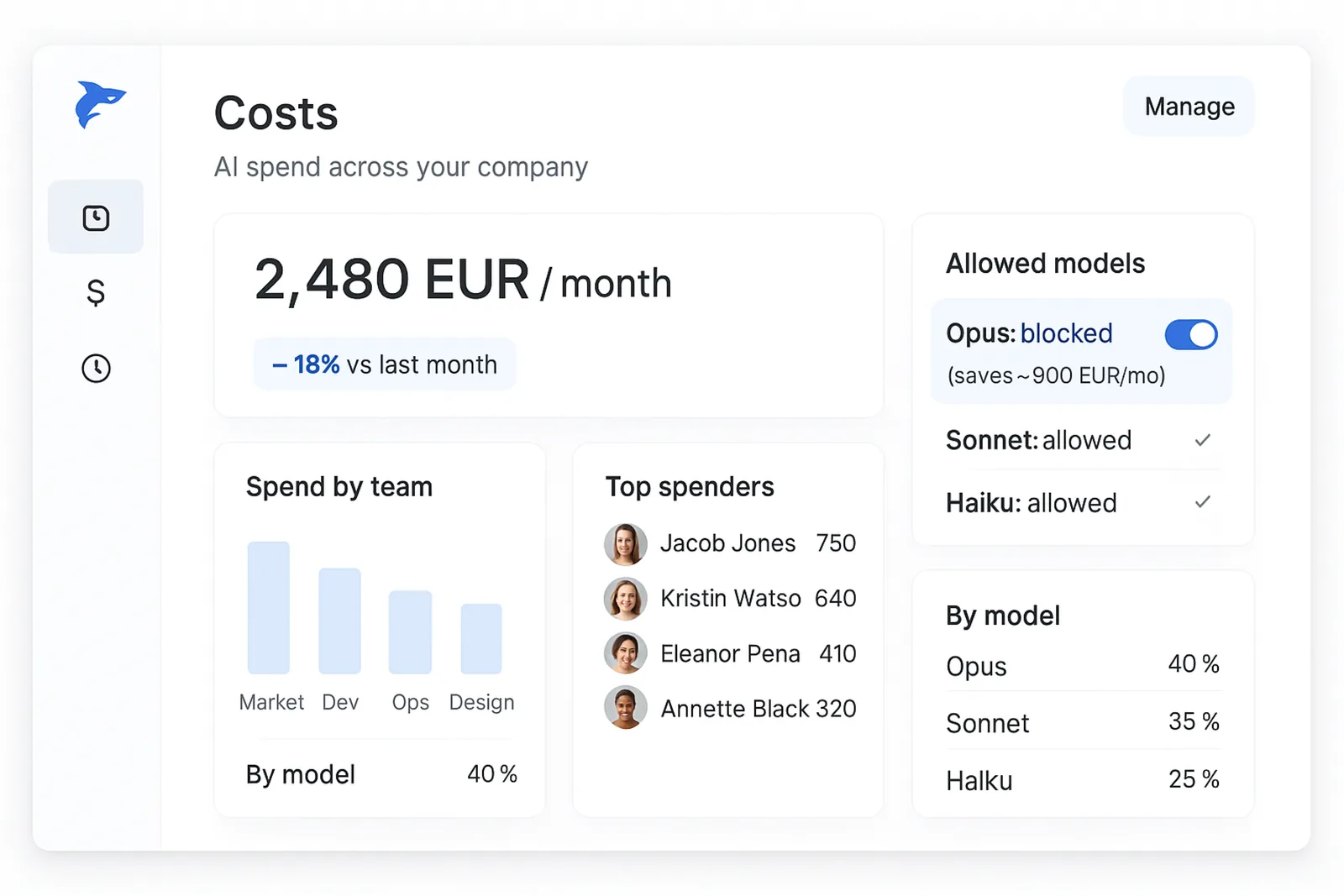
Task: Click AI spend across your company subtitle
Action: [401, 167]
